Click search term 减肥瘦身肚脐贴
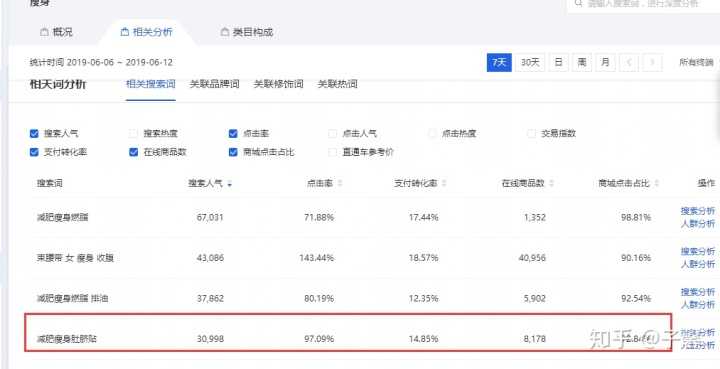Screen dimensions: 720x369 pyautogui.click(x=67, y=340)
